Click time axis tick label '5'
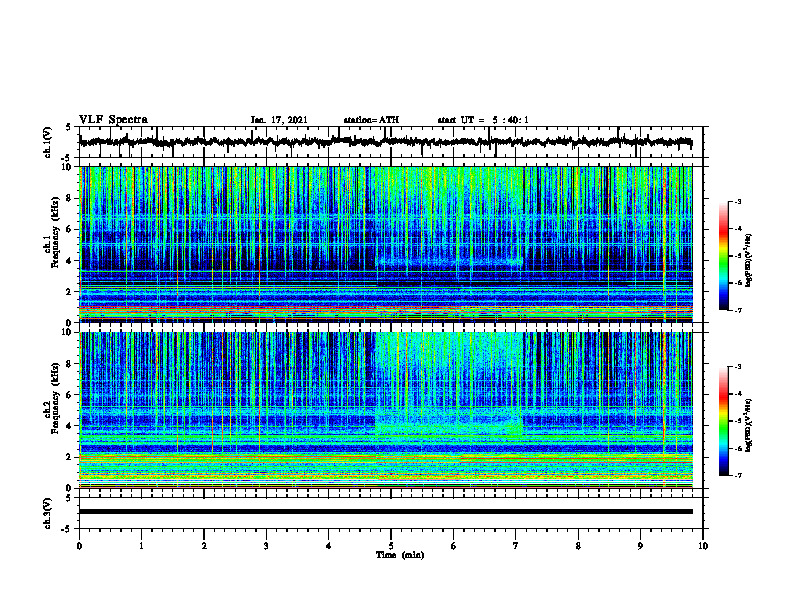 tap(391, 546)
